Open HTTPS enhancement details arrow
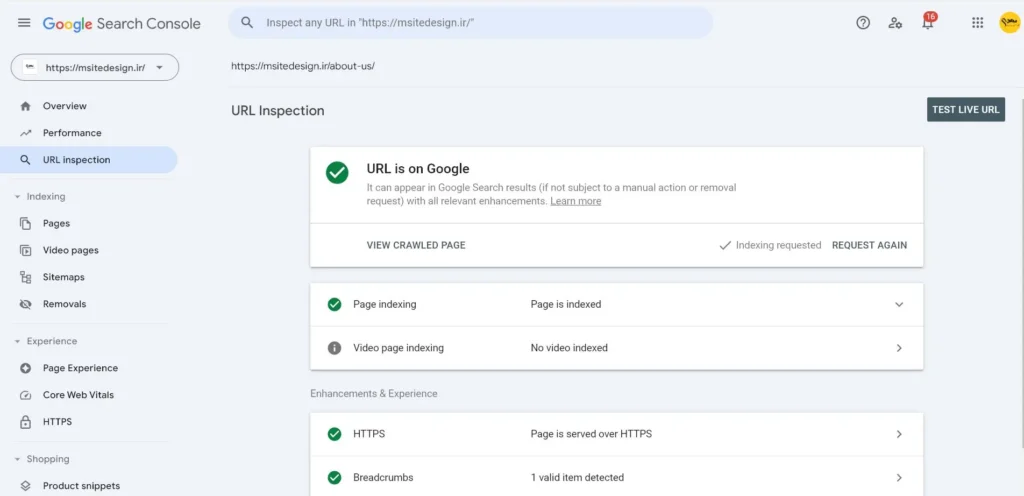The height and width of the screenshot is (496, 1024). click(899, 434)
